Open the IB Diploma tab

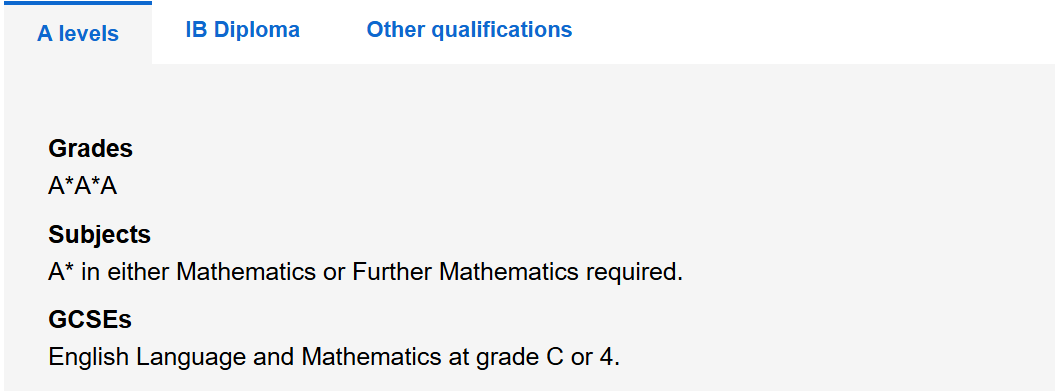pos(242,30)
